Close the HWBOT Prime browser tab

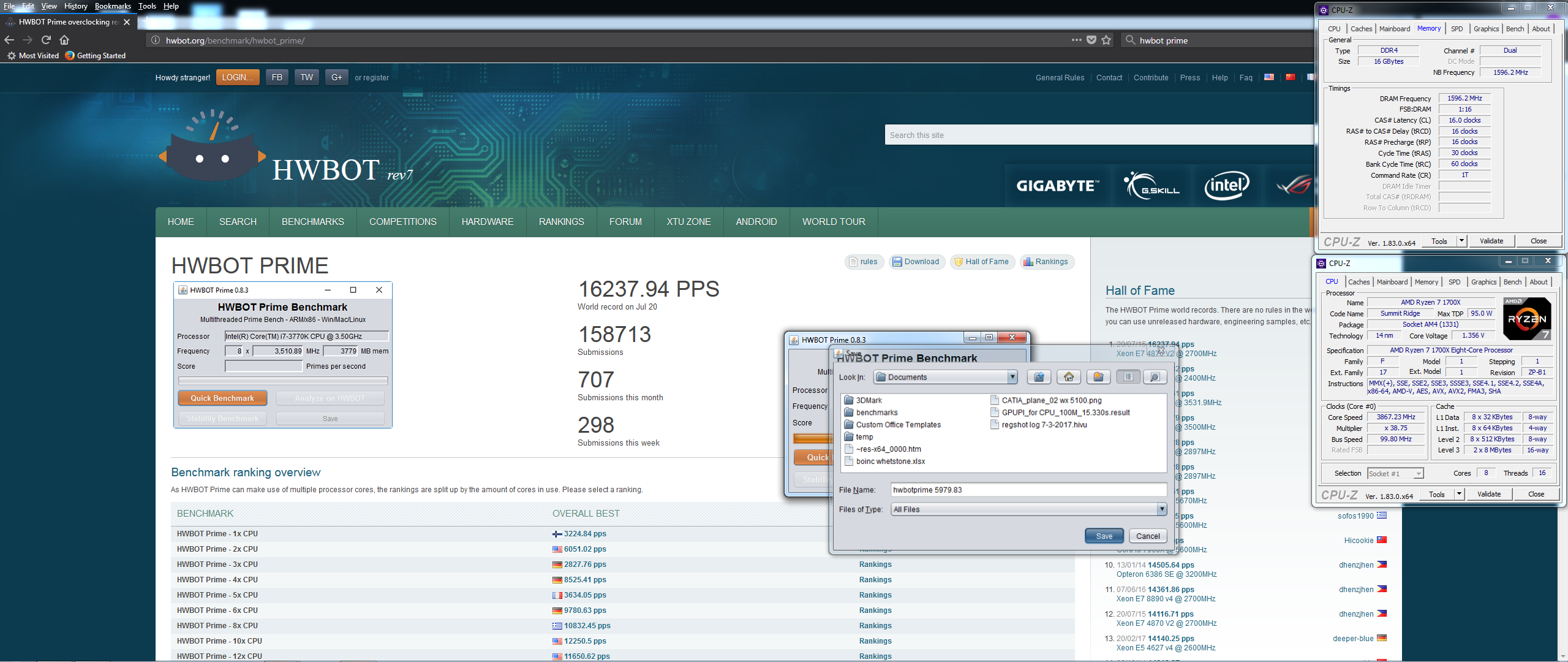(127, 22)
